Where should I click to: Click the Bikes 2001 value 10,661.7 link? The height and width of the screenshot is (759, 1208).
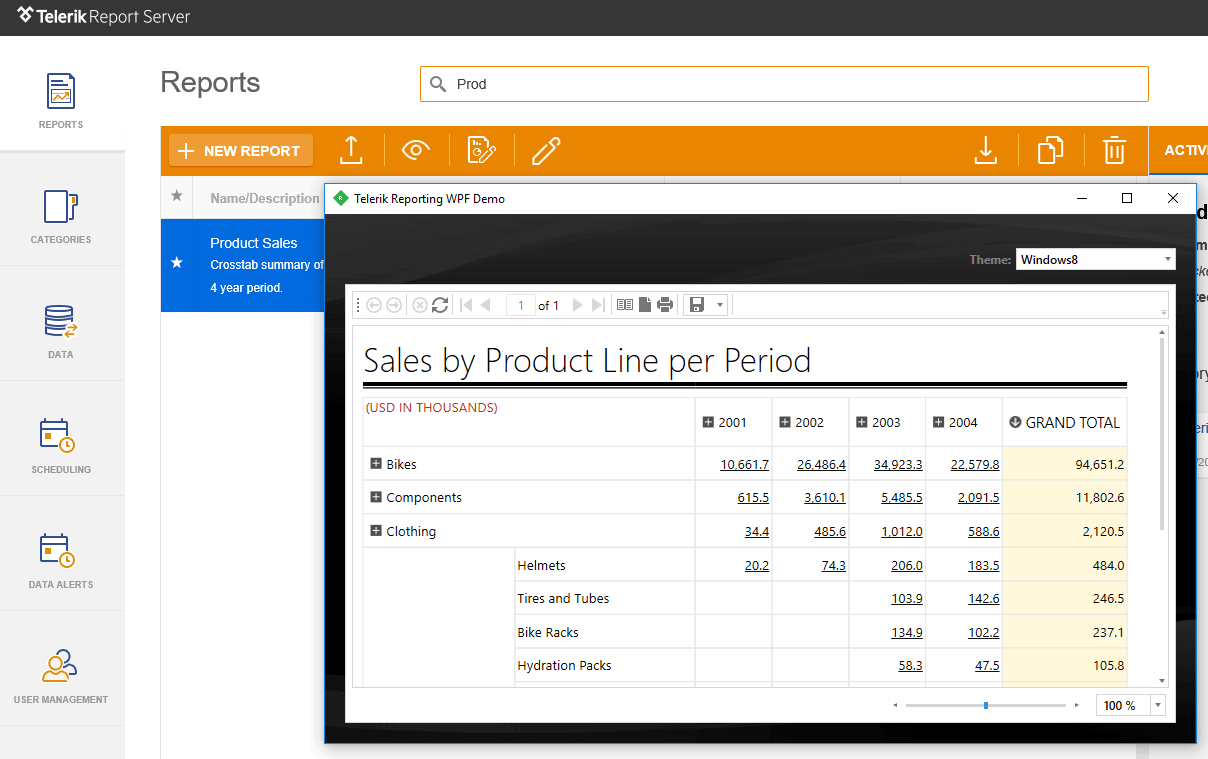tap(744, 464)
